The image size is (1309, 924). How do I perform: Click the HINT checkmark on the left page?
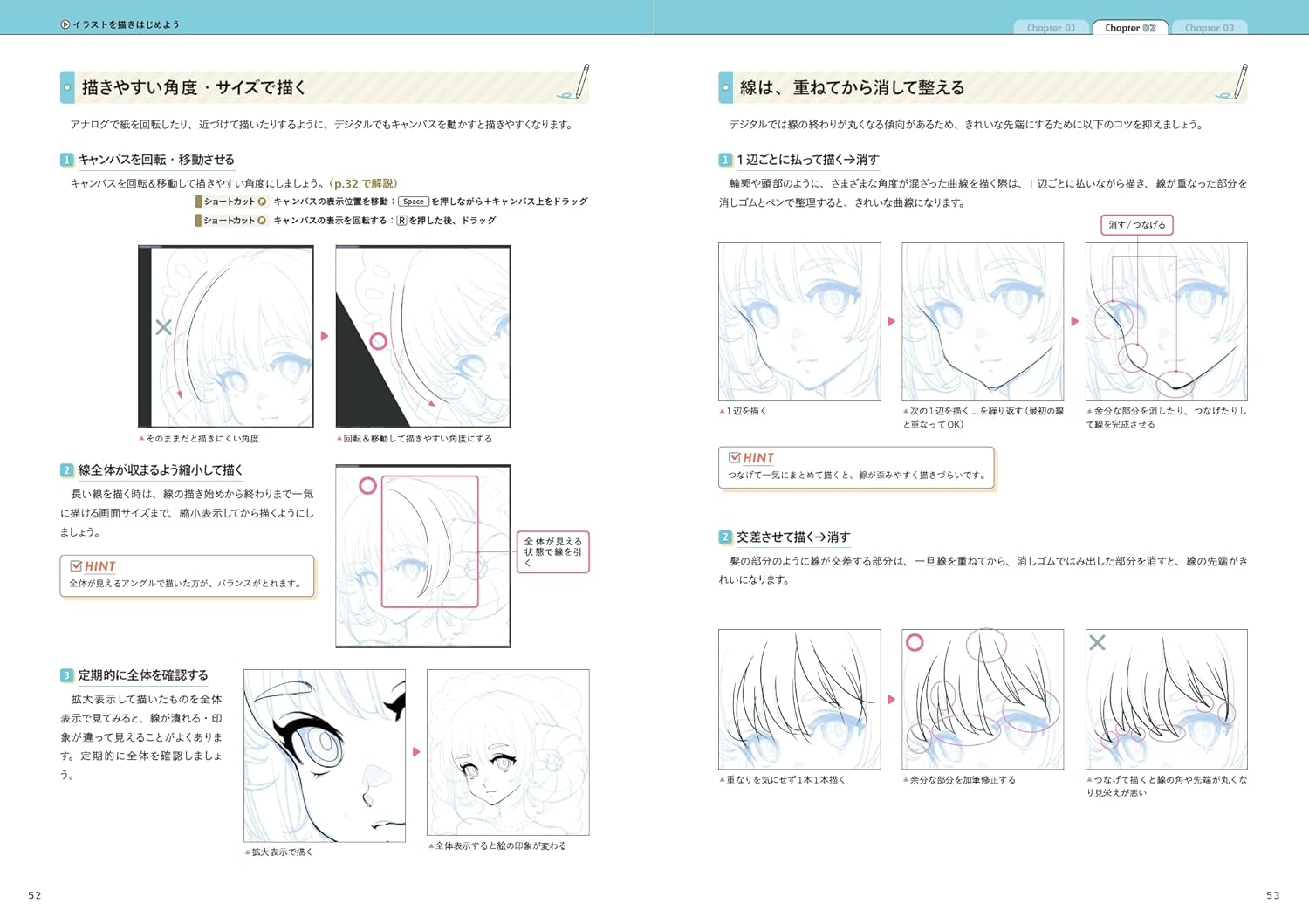pyautogui.click(x=76, y=566)
